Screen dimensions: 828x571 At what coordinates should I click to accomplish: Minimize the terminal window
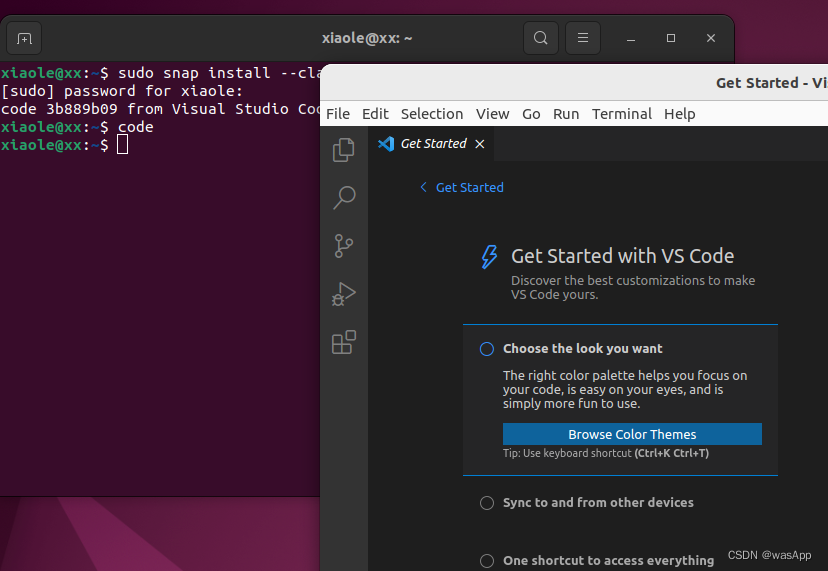click(x=631, y=39)
